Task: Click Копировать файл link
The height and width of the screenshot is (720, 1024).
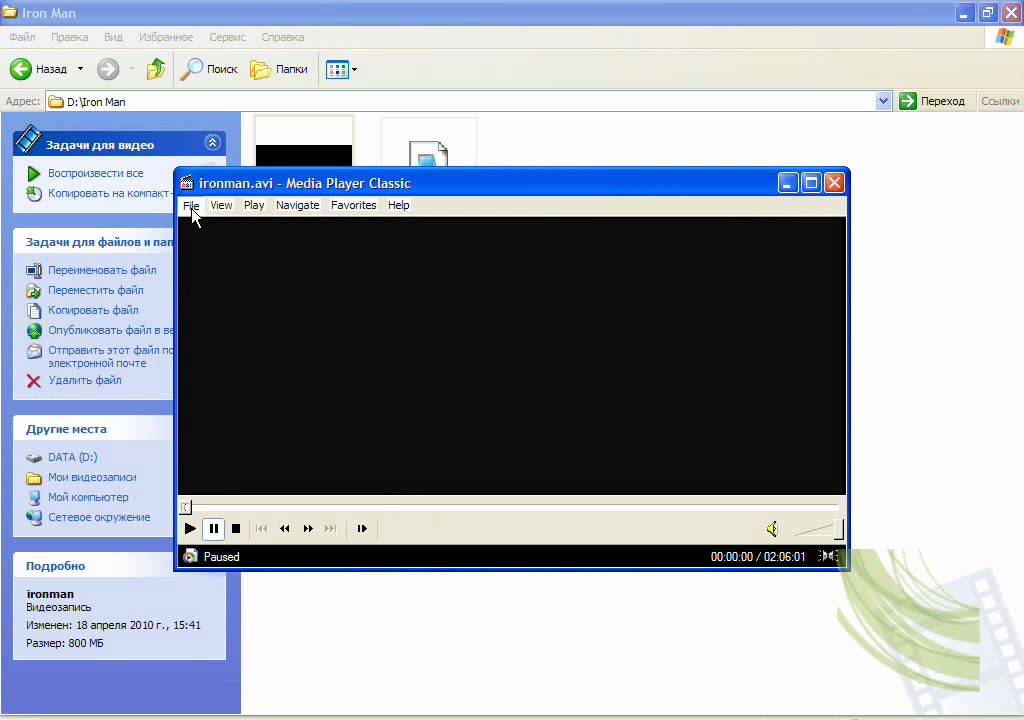Action: pos(93,310)
